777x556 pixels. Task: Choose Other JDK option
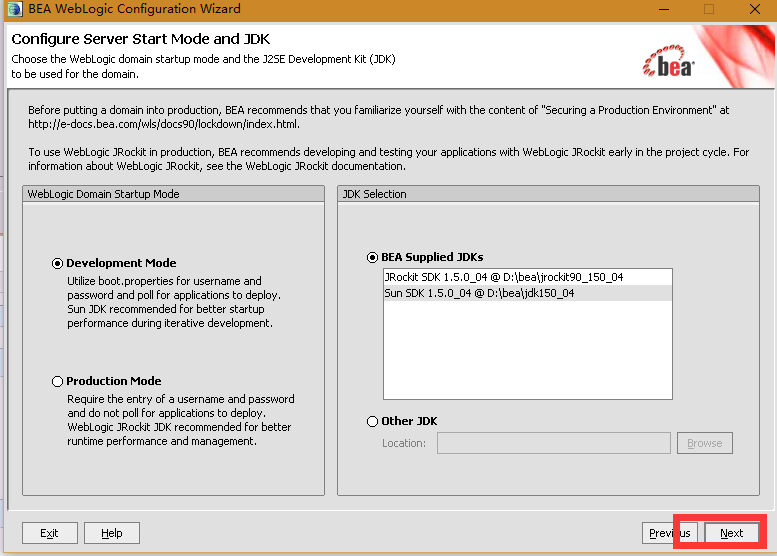coord(372,421)
